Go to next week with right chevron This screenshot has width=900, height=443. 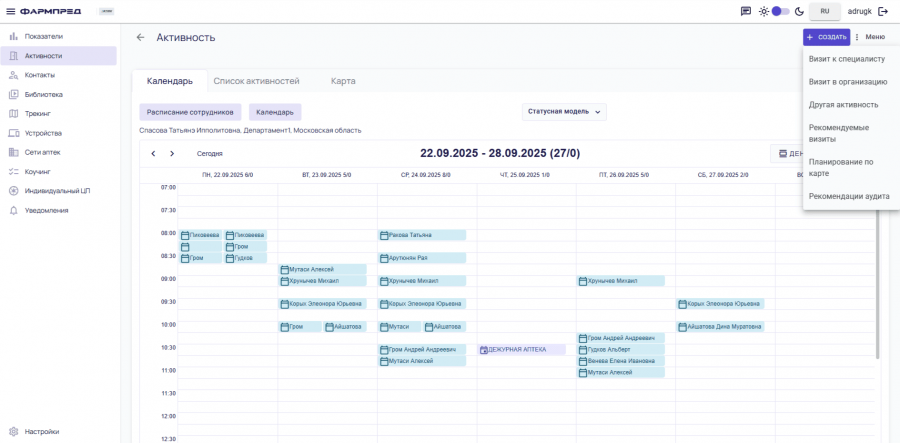pyautogui.click(x=172, y=154)
